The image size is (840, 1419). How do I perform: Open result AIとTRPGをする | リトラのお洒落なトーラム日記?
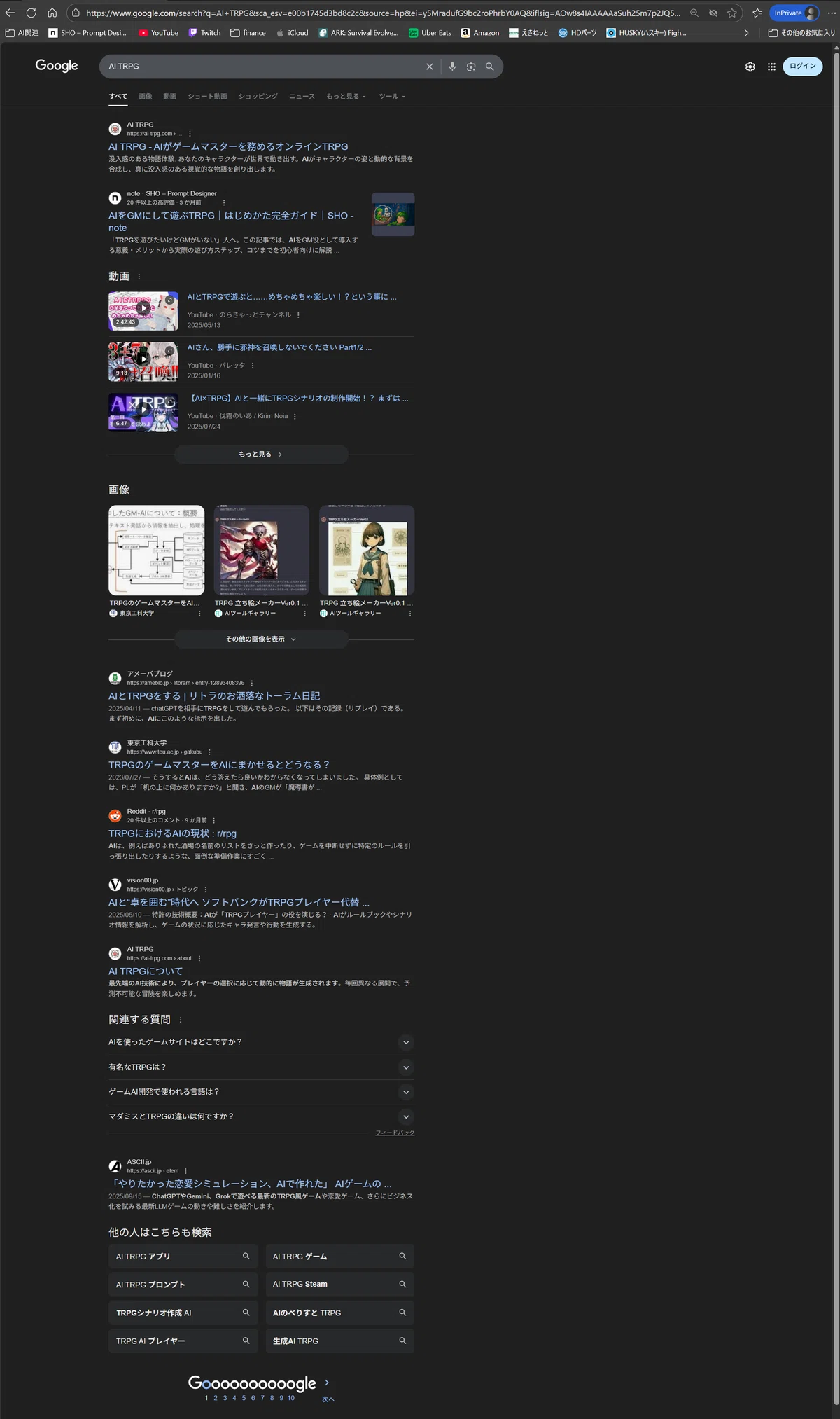[x=214, y=696]
